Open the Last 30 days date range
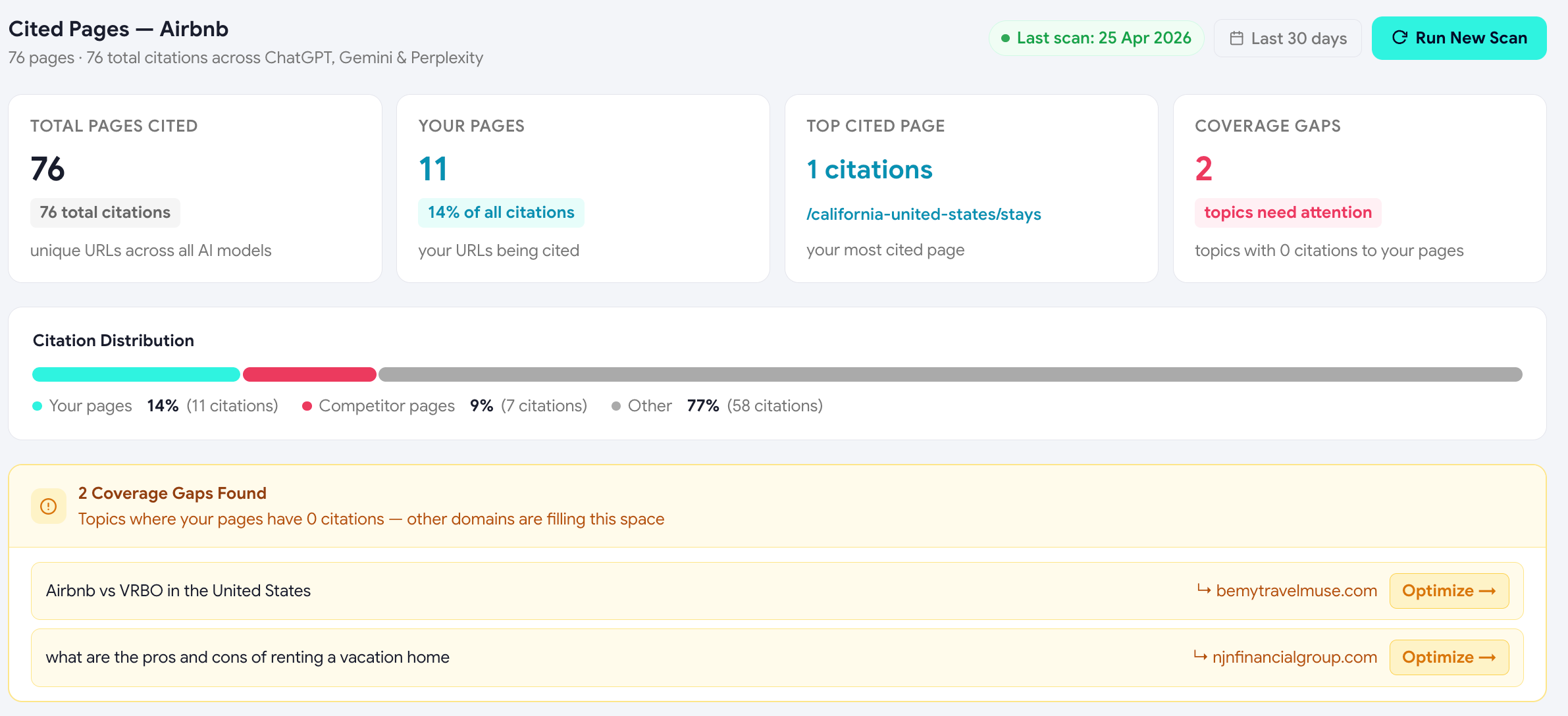 [1288, 38]
